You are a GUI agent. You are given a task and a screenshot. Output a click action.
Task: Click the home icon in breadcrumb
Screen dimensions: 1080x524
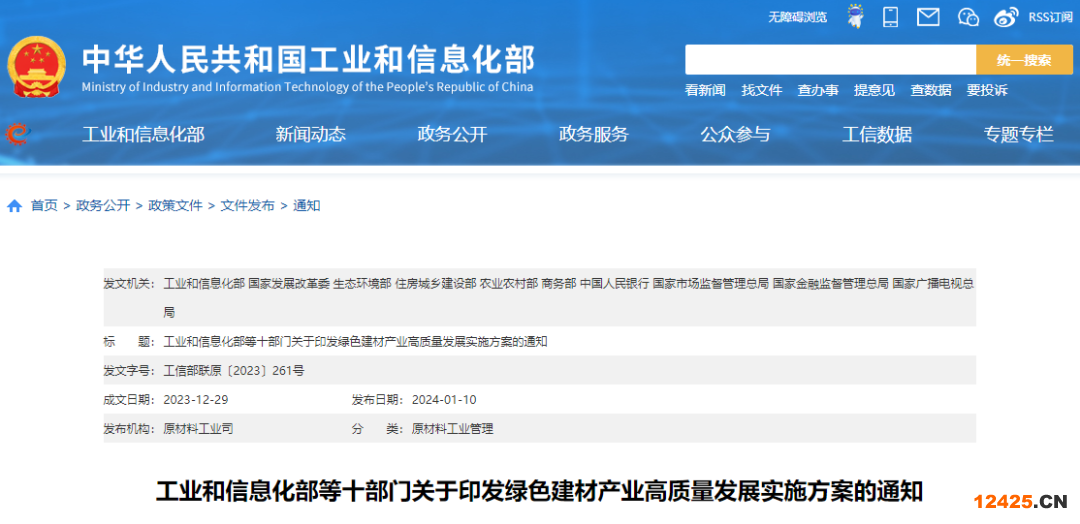pos(14,206)
